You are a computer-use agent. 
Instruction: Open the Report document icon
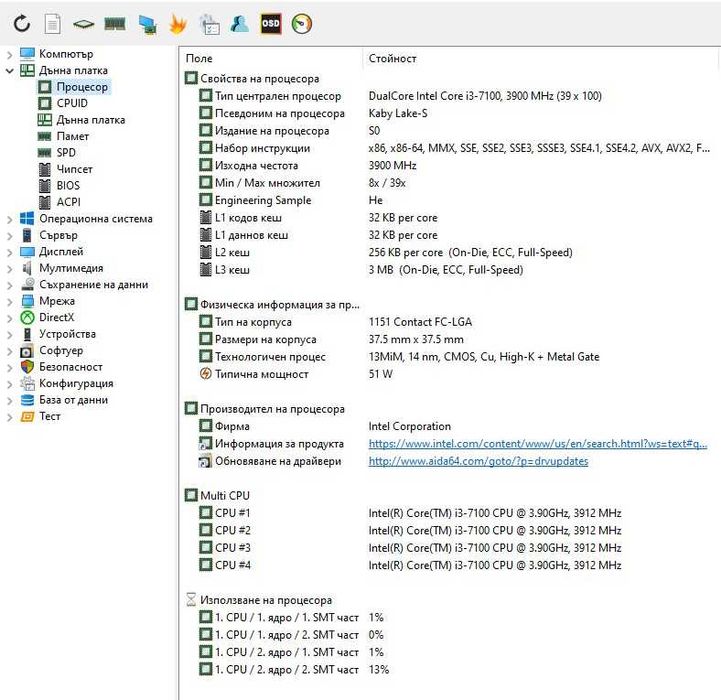pos(52,23)
